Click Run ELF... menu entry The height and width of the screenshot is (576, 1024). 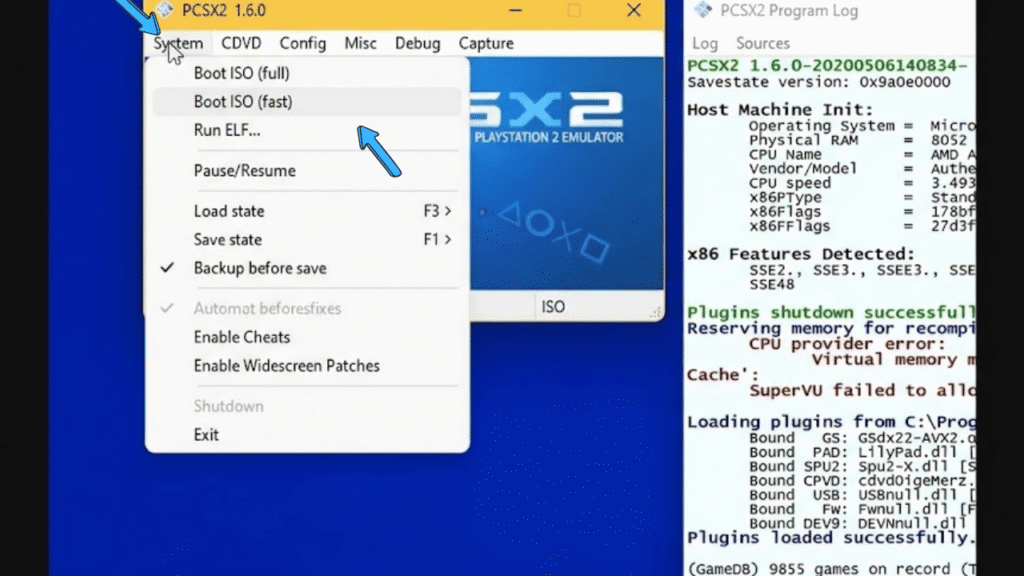227,130
